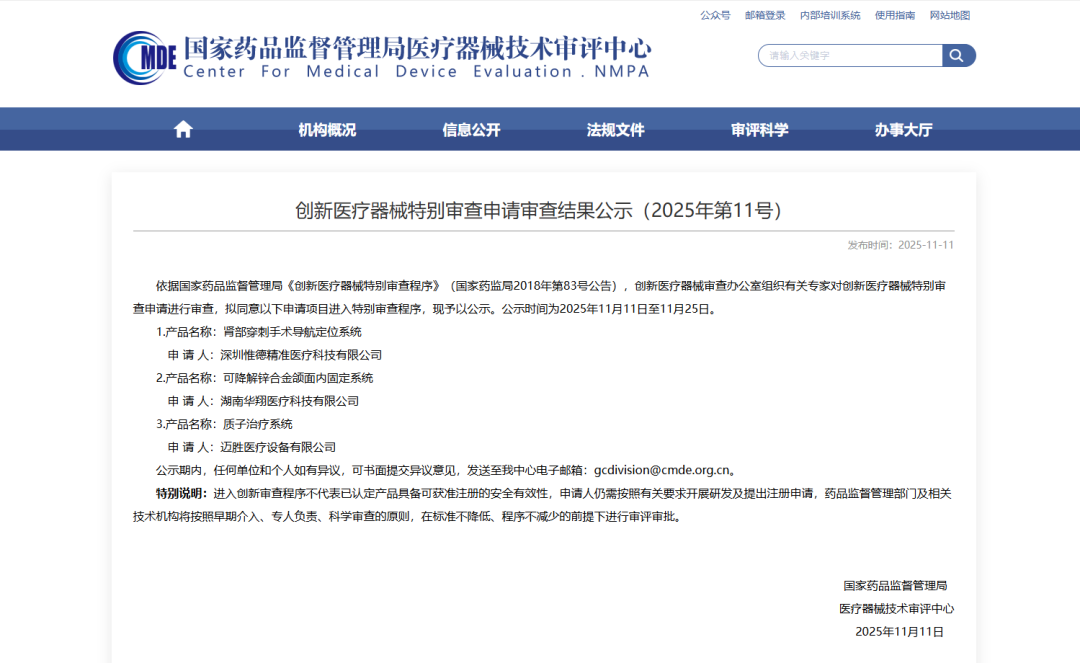Click the site title 国家药品监督管理局医疗器械技术审评中心

tap(417, 48)
